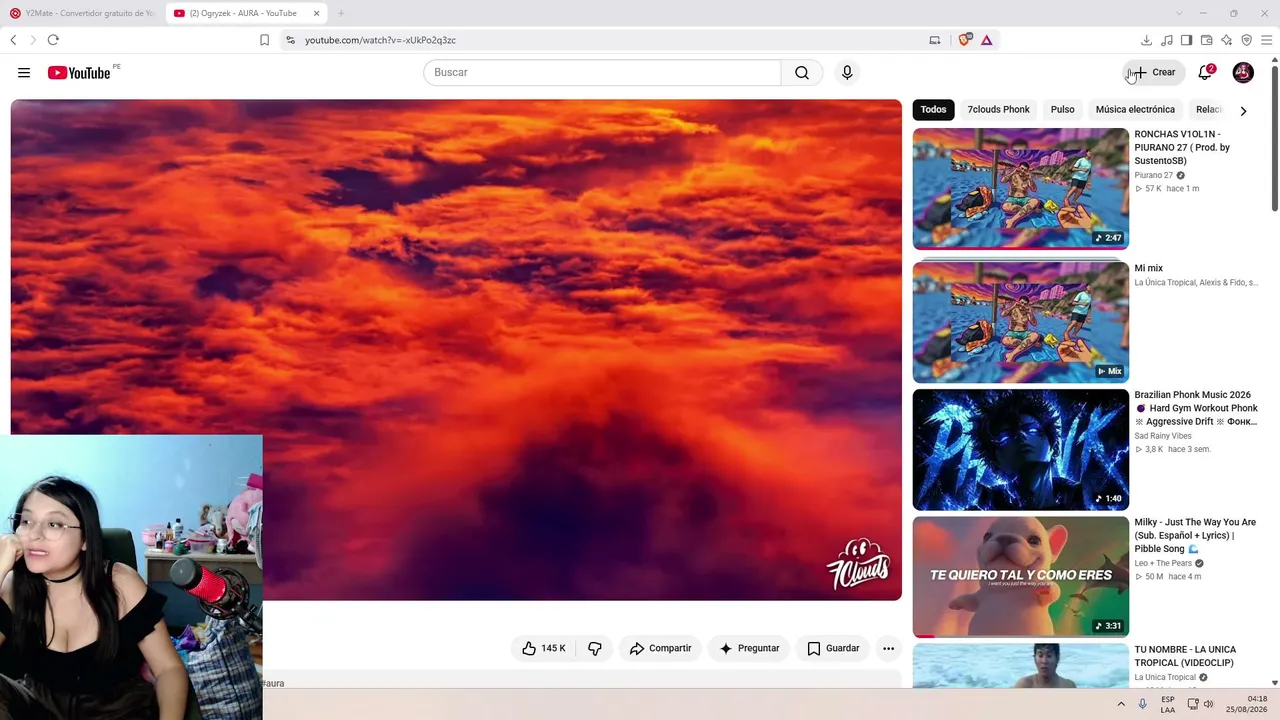
Task: Open Brazilian Phonk Music 2026 title
Action: point(1196,408)
